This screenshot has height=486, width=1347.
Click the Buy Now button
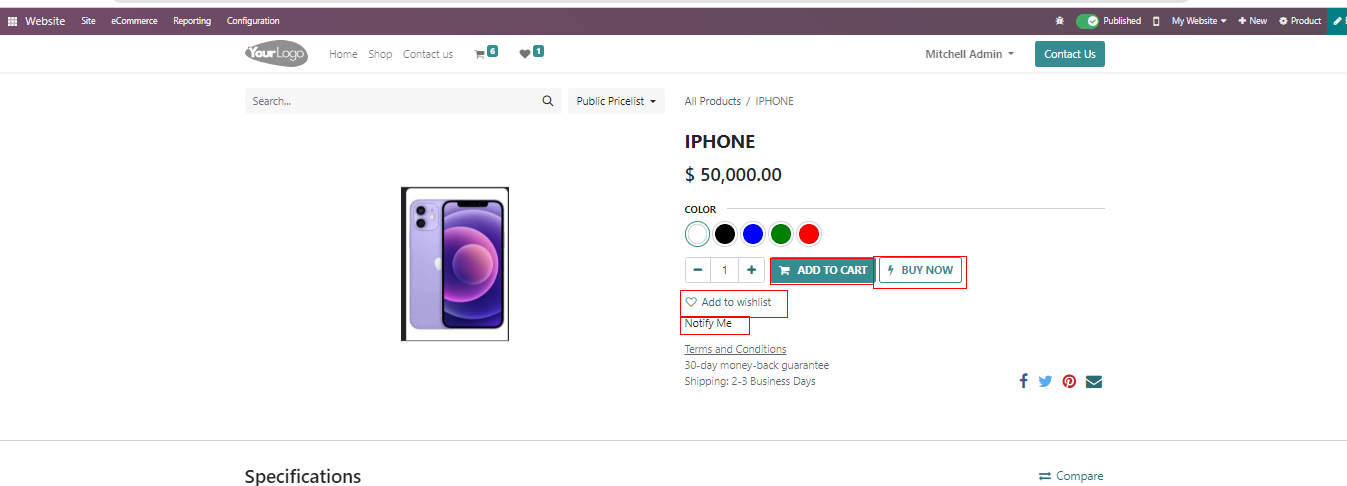(920, 270)
